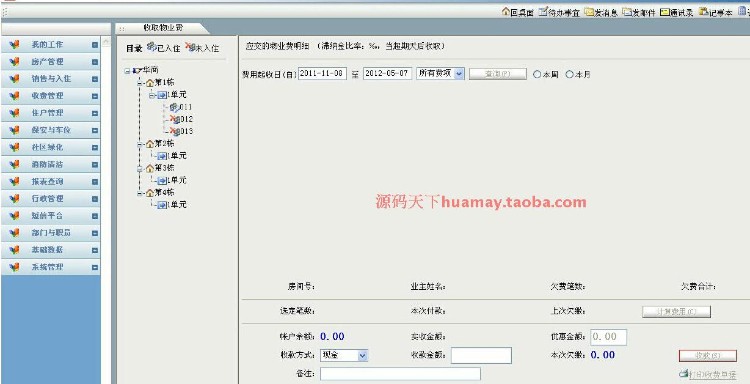
Task: Click the 收款(S) collect payment button
Action: [708, 356]
